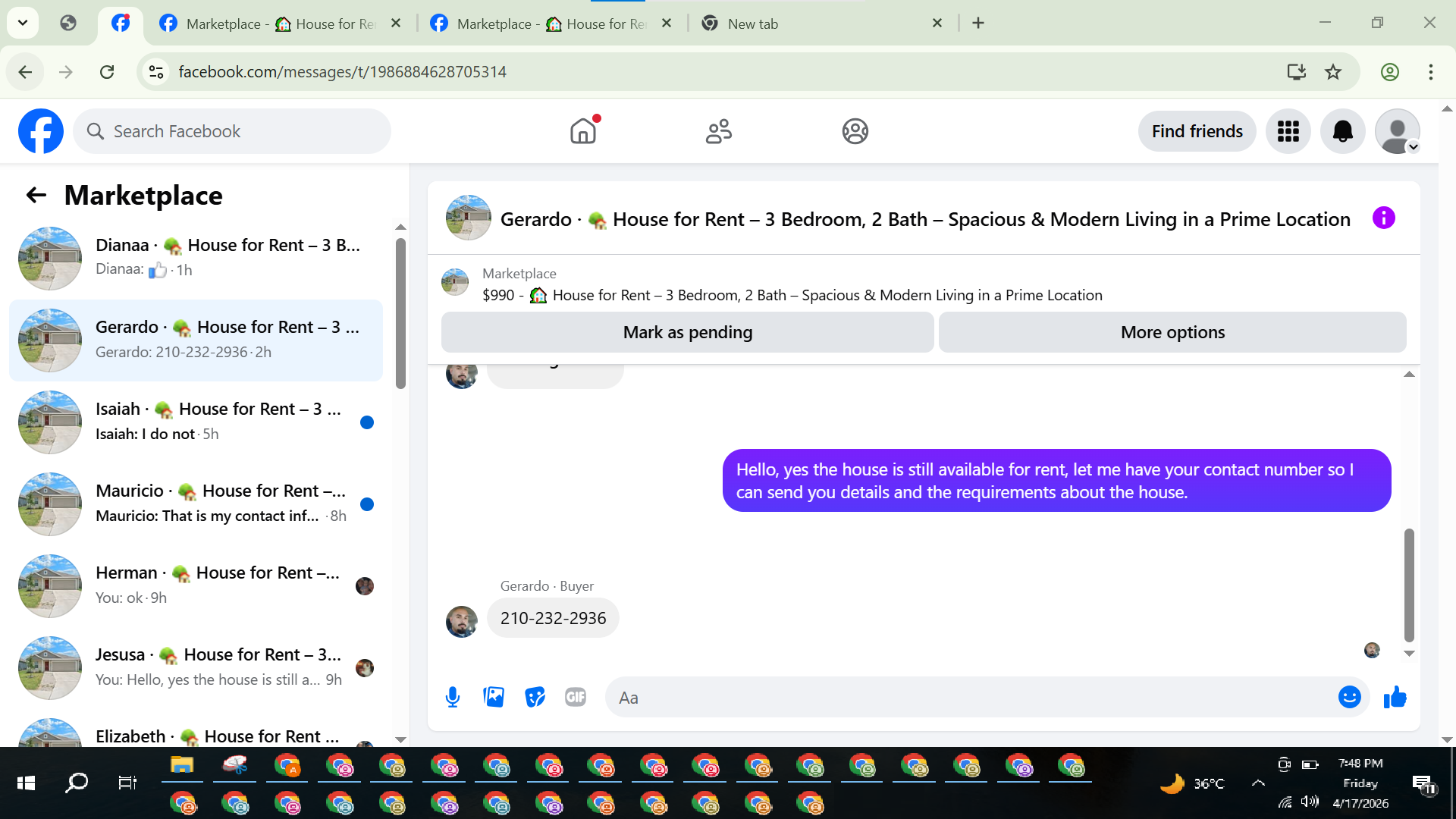Open conversation information purple icon
1456x819 pixels.
[1383, 218]
